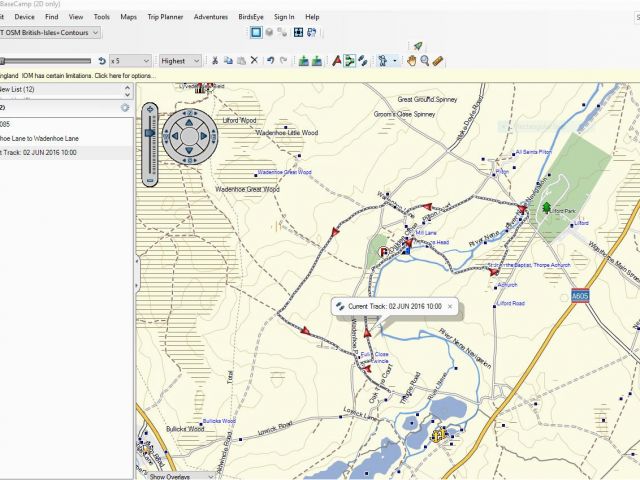Viewport: 640px width, 480px height.
Task: Open the Find menu
Action: coord(51,17)
